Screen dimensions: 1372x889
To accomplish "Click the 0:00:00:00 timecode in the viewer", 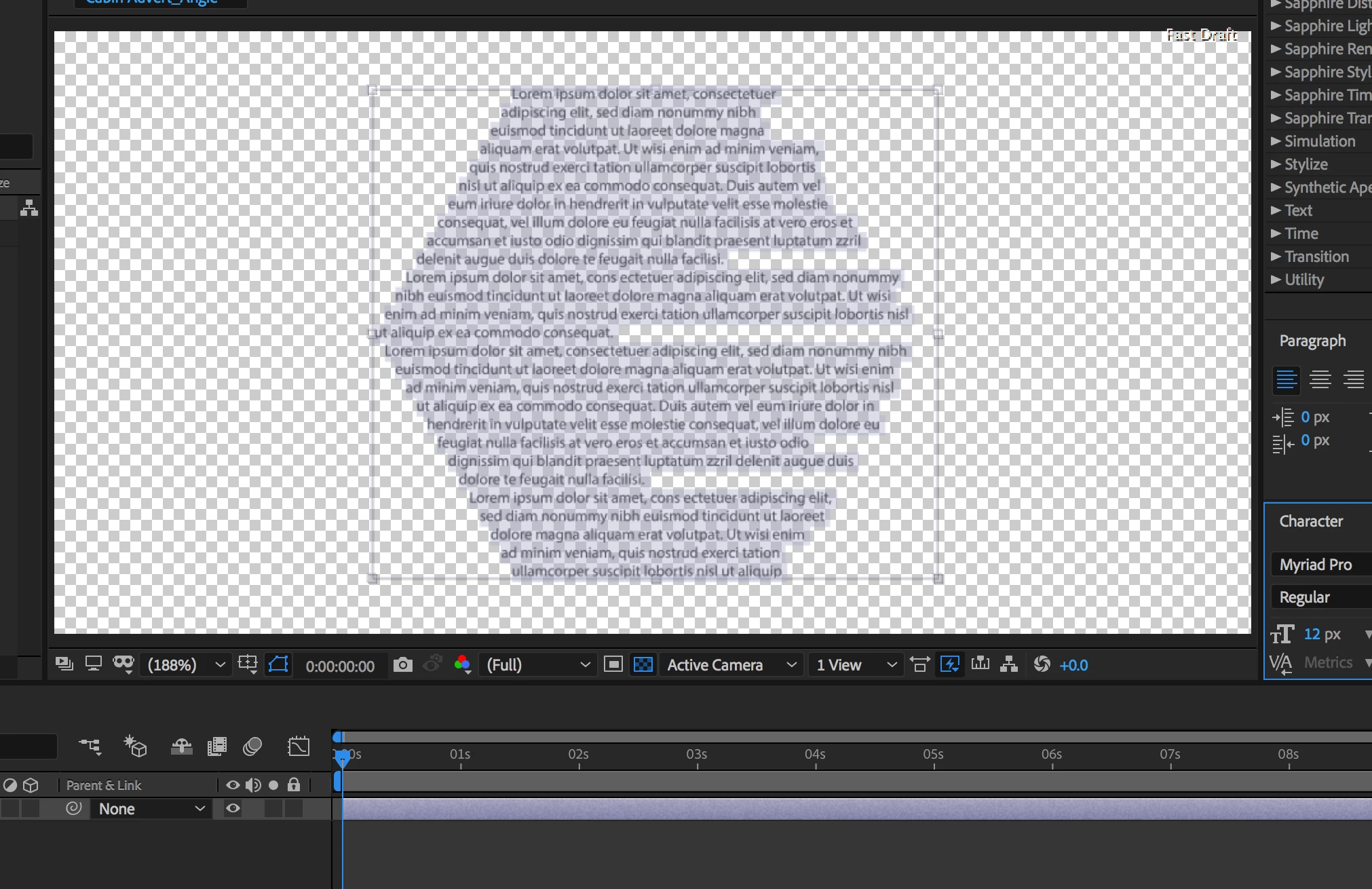I will (340, 666).
